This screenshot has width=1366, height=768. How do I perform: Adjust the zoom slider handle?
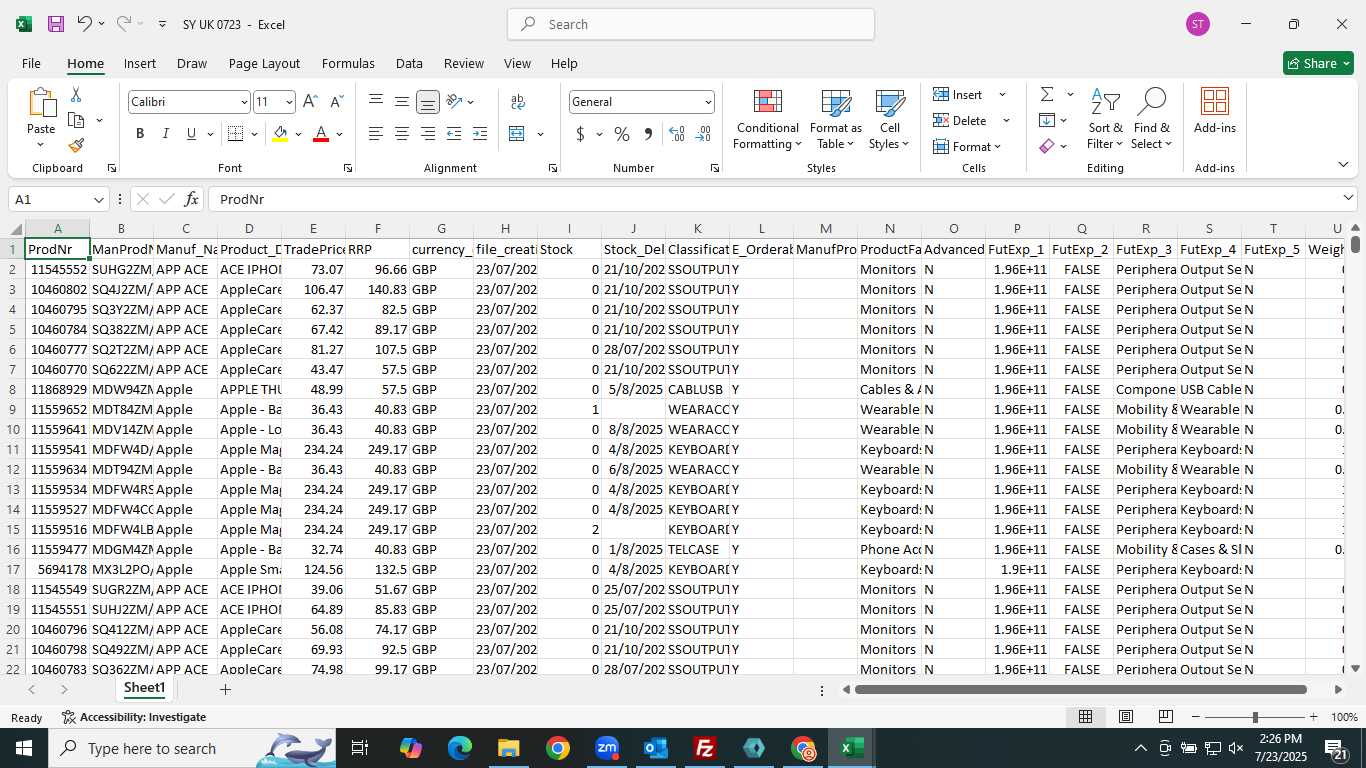pos(1255,717)
